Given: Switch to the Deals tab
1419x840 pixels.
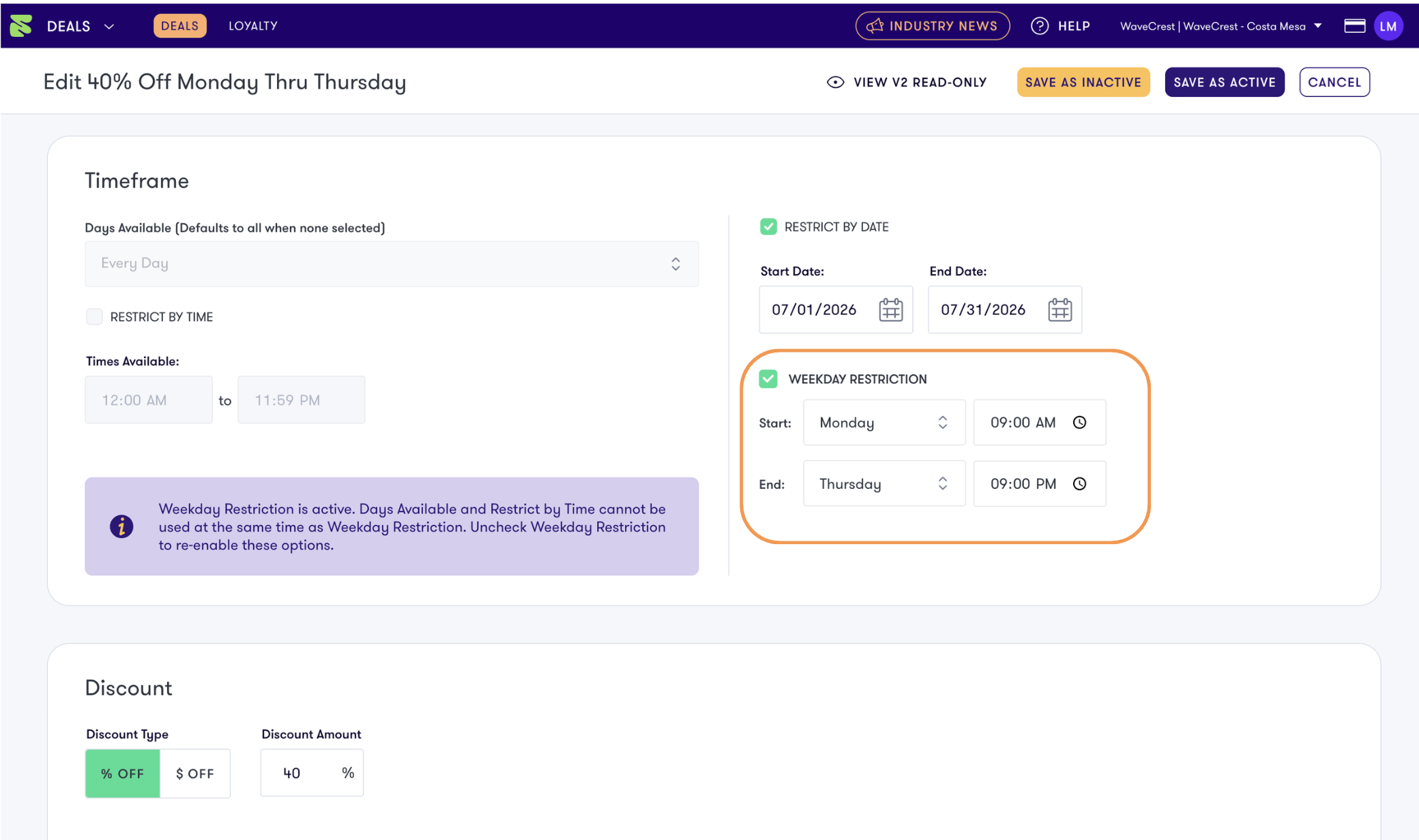Looking at the screenshot, I should click(180, 26).
